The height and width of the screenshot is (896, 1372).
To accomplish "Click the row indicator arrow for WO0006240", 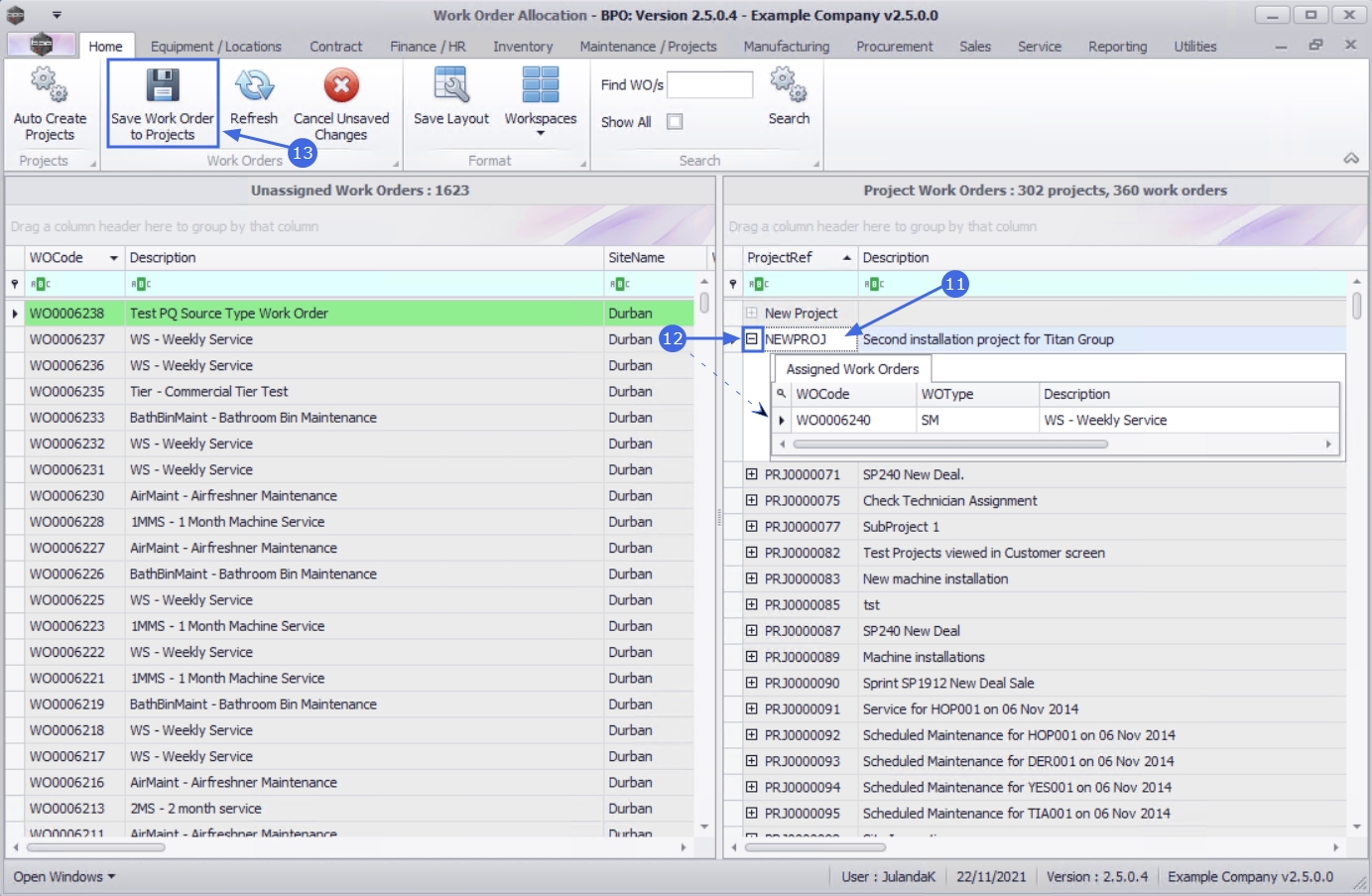I will click(782, 421).
